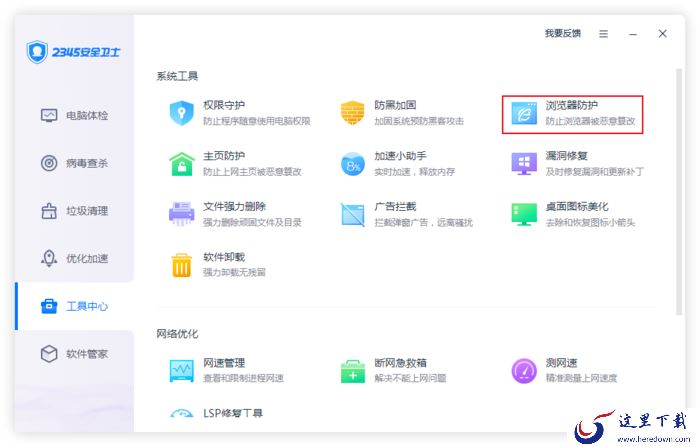Open the 加速小助手 percentage ball icon

pos(353,164)
